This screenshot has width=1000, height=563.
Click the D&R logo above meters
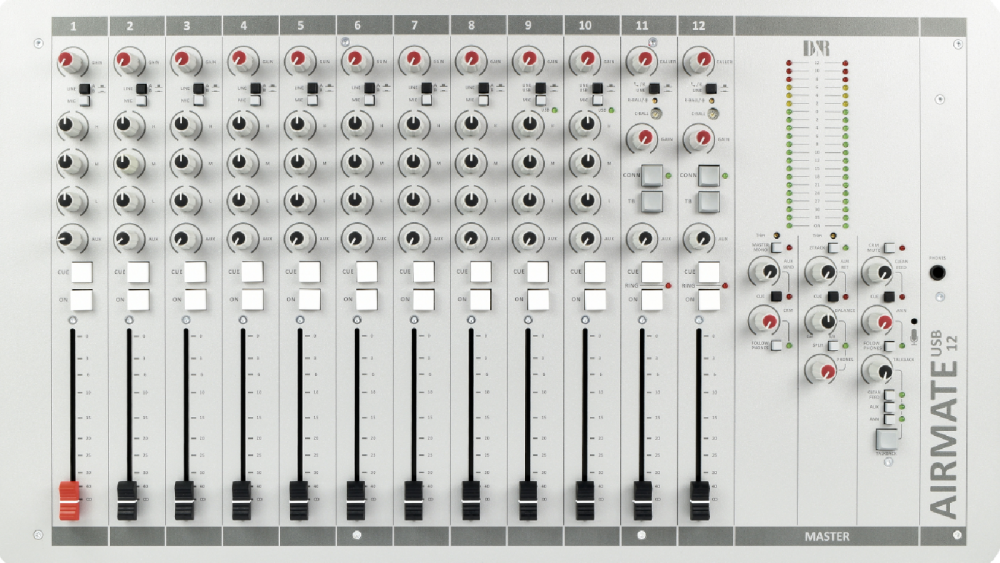(x=816, y=49)
